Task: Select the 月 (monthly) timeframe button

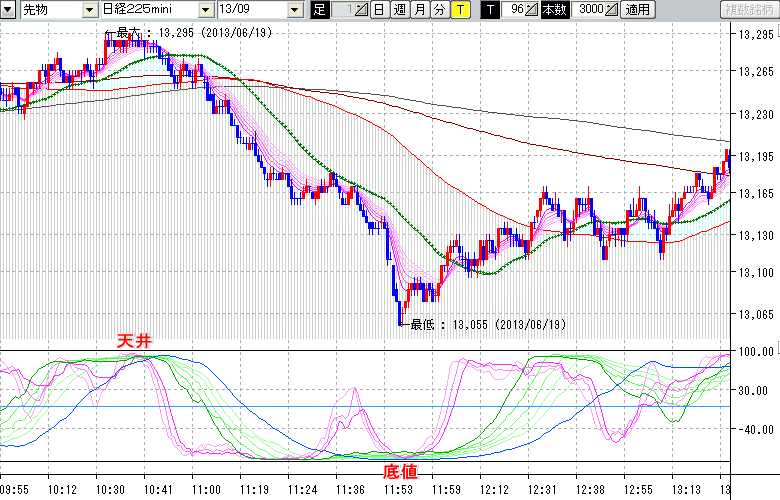Action: (x=419, y=10)
